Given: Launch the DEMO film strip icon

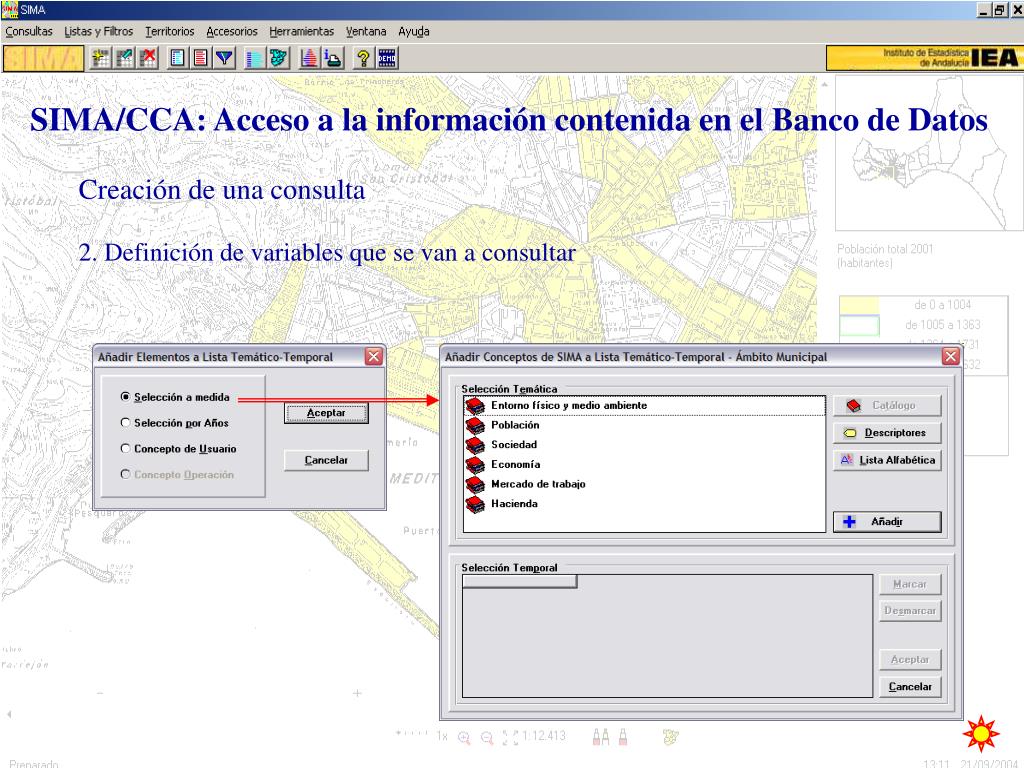Looking at the screenshot, I should tap(387, 58).
